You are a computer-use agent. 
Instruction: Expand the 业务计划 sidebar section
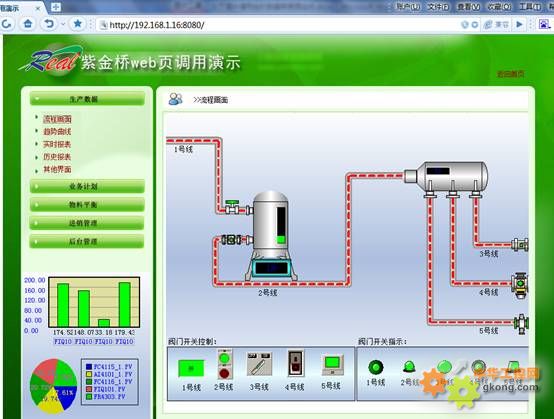(x=87, y=186)
